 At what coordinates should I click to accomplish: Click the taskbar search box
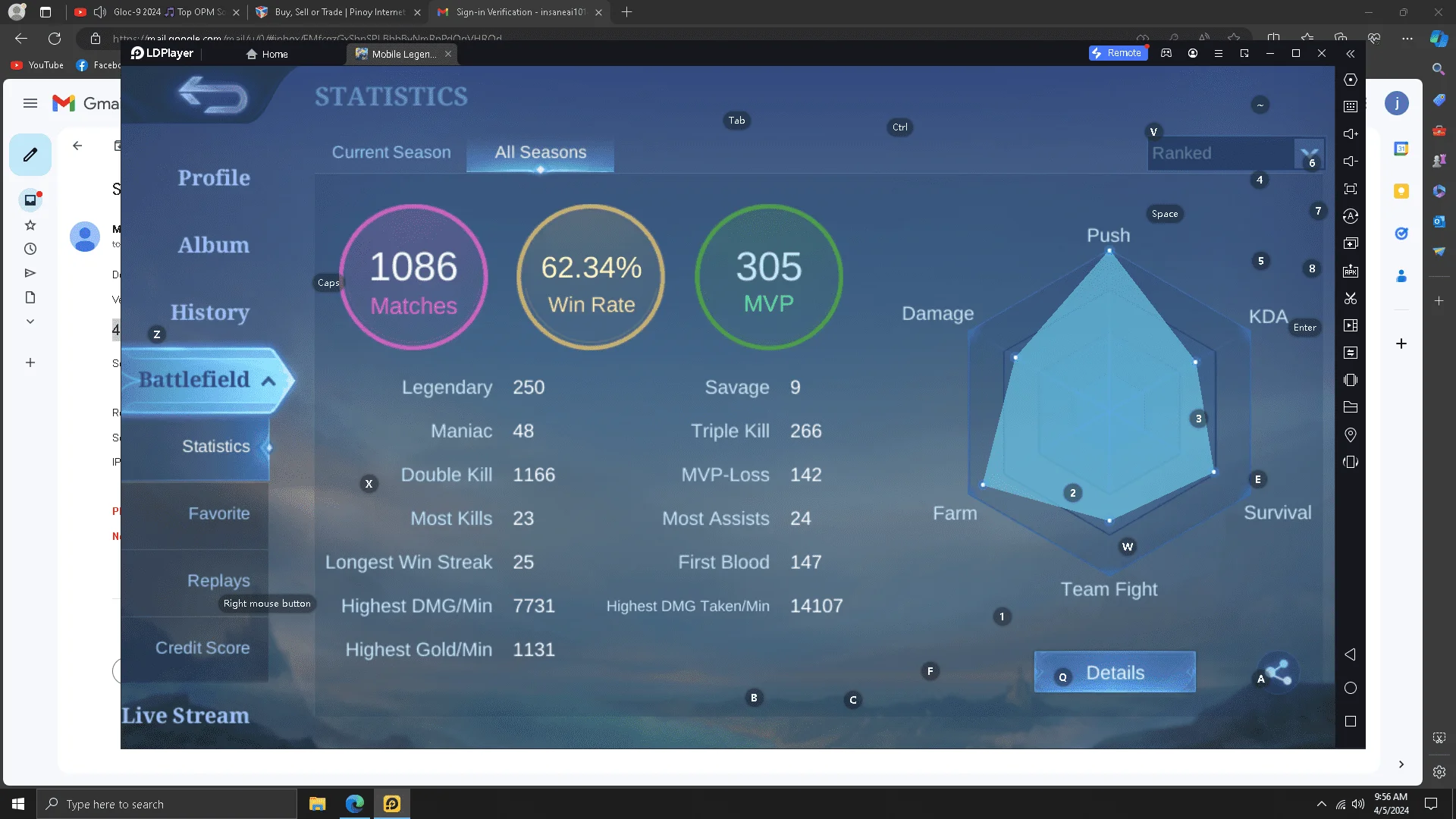167,804
